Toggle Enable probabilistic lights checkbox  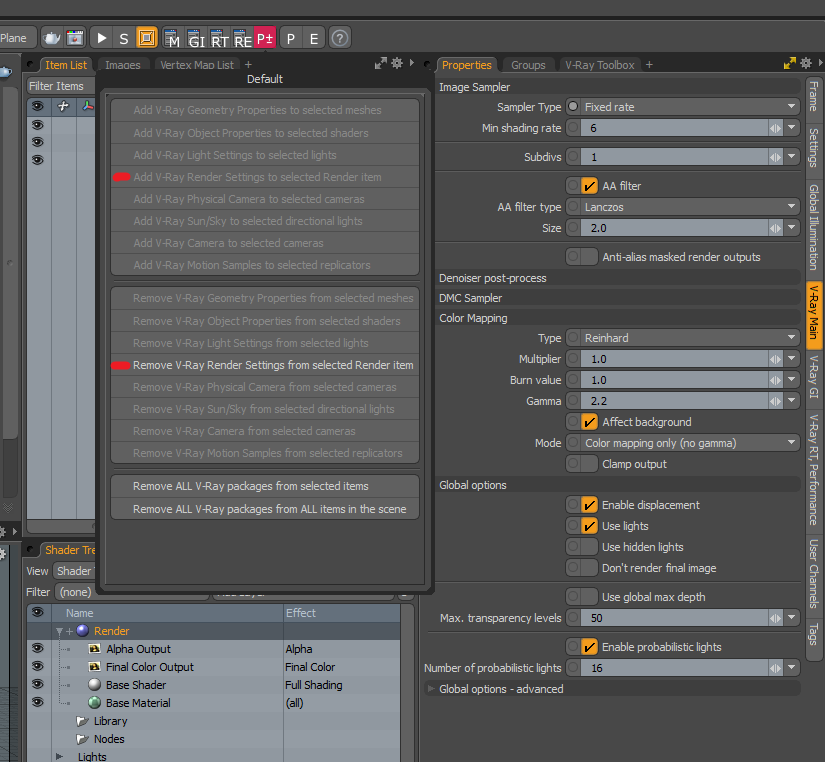point(589,647)
